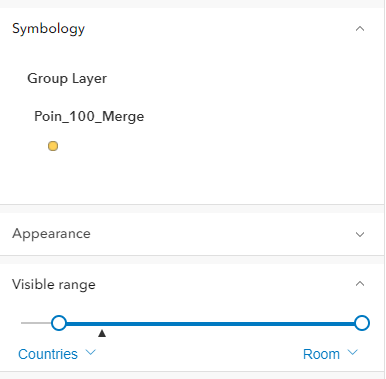Screen dimensions: 386x379
Task: Open the dropdown arrow next to Countries
Action: [90, 352]
